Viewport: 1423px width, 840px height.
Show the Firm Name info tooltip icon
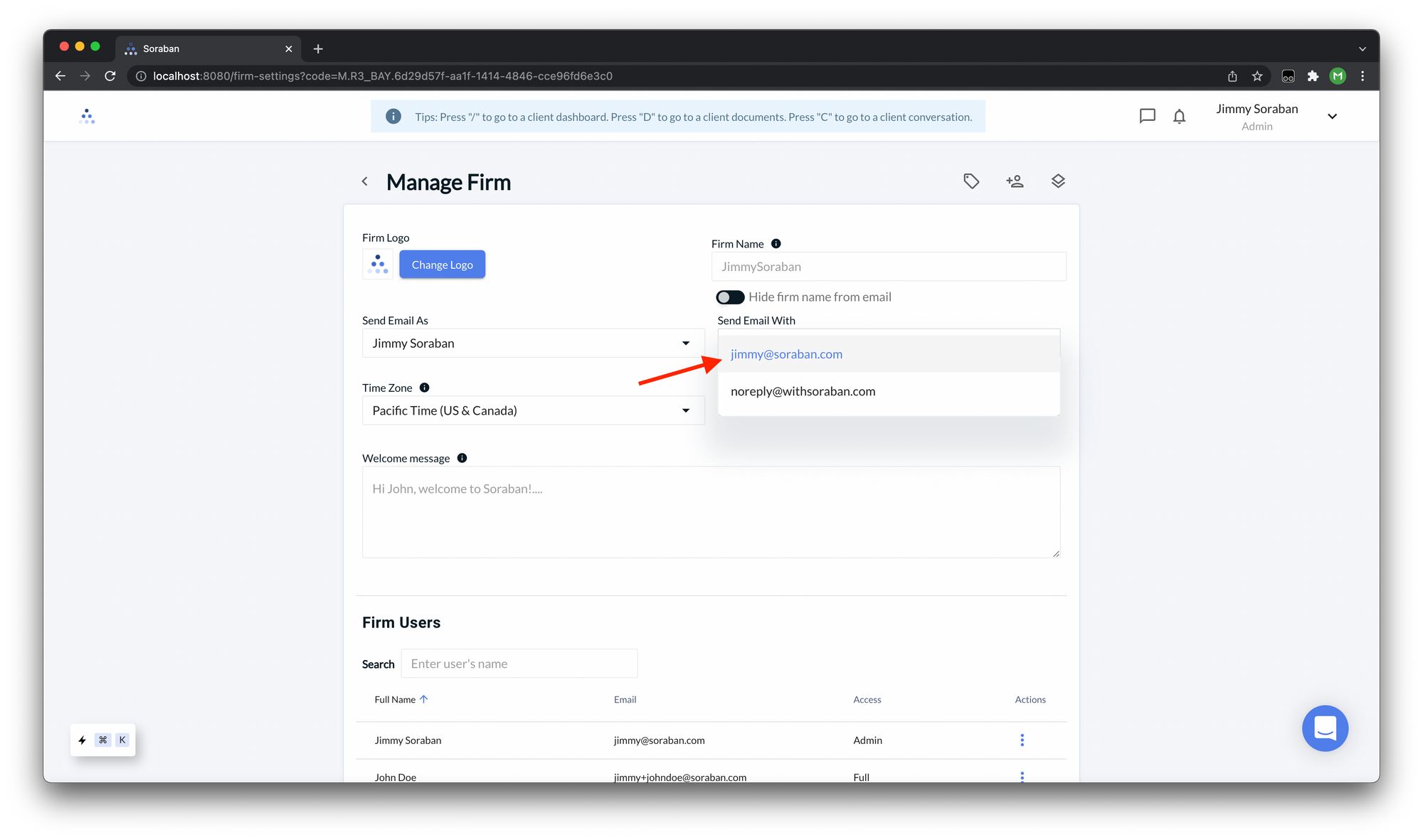776,243
